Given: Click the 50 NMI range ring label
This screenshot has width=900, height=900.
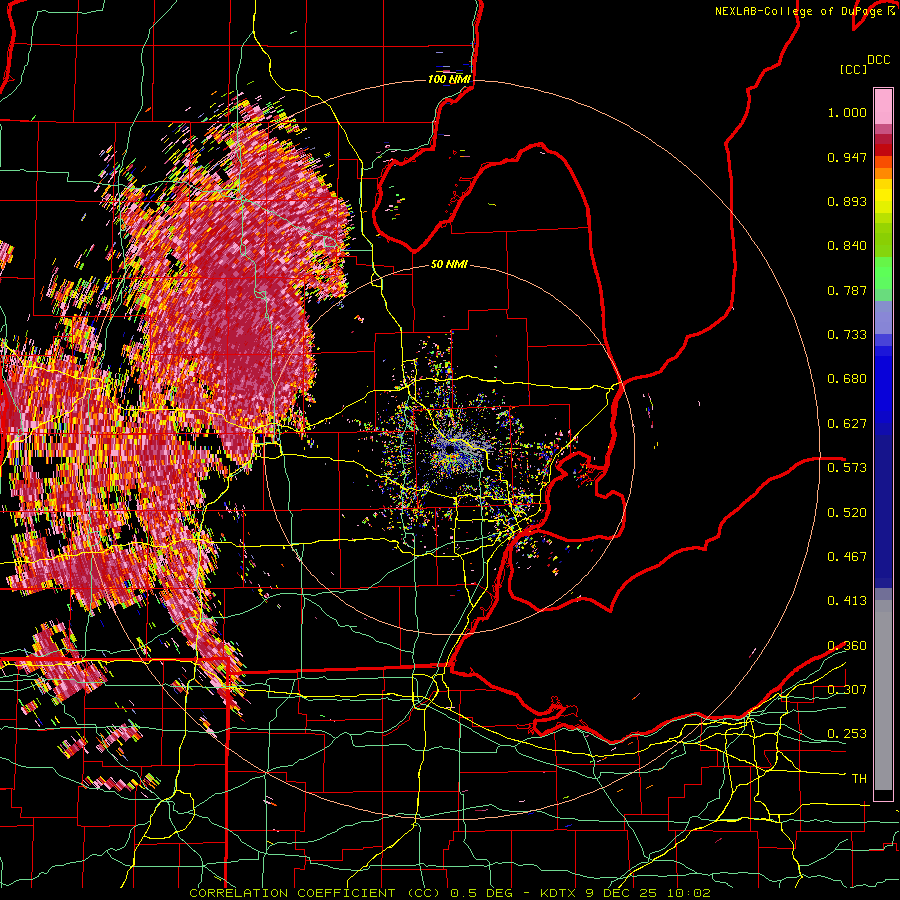Looking at the screenshot, I should tap(449, 265).
